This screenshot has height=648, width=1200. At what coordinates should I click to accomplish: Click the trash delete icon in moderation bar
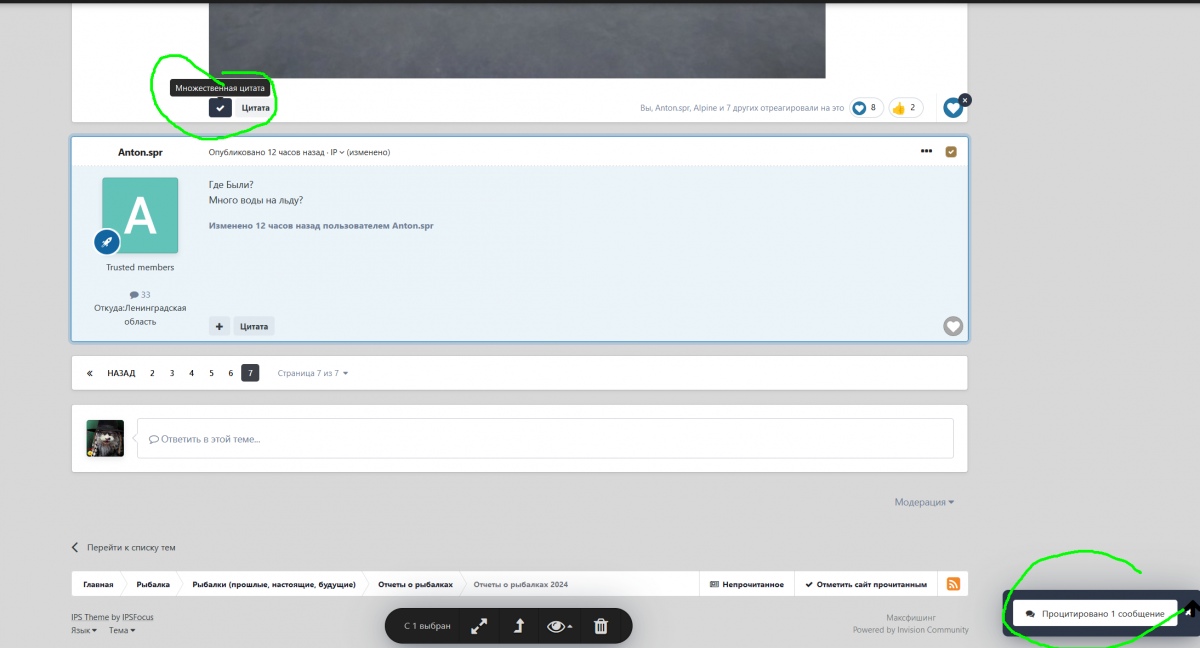point(601,626)
